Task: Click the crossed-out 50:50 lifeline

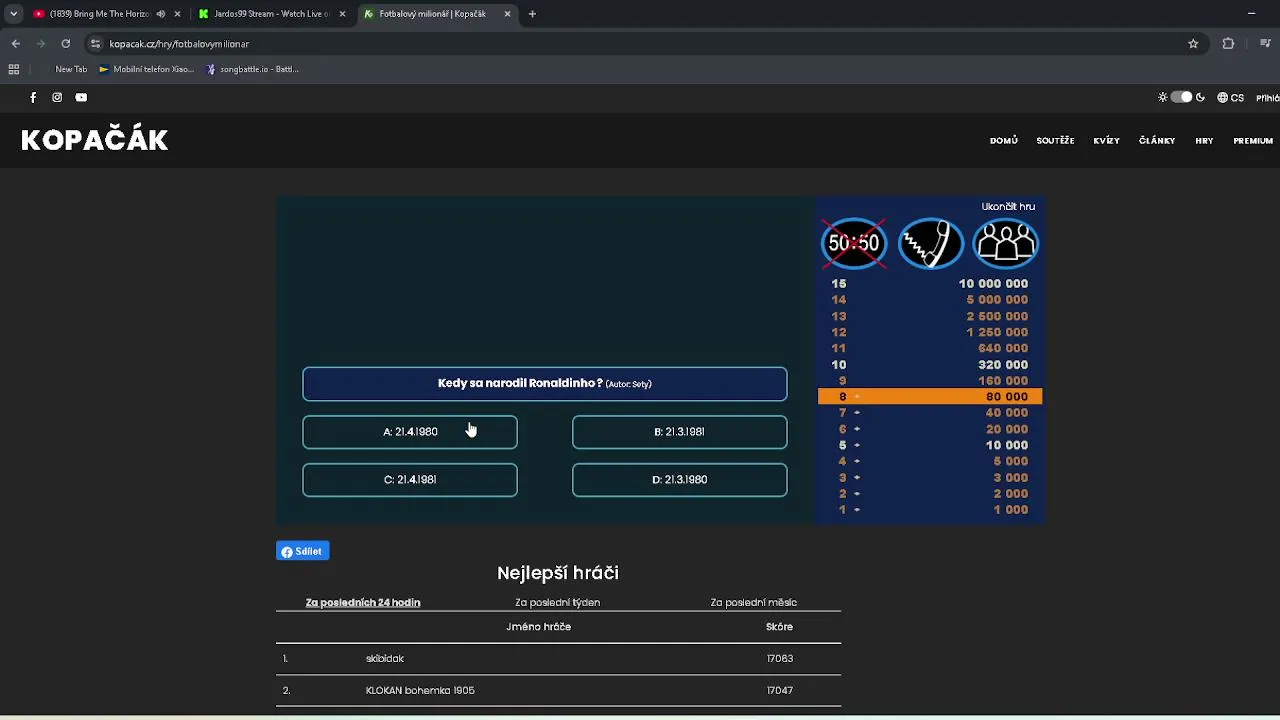Action: 854,243
